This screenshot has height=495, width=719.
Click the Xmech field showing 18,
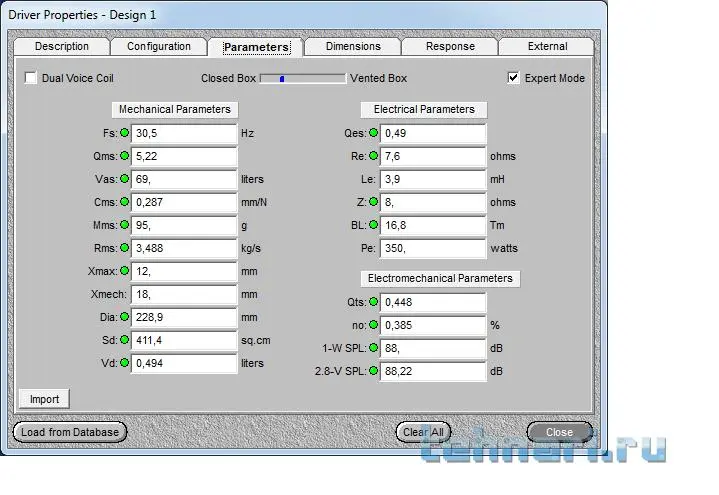coord(184,294)
